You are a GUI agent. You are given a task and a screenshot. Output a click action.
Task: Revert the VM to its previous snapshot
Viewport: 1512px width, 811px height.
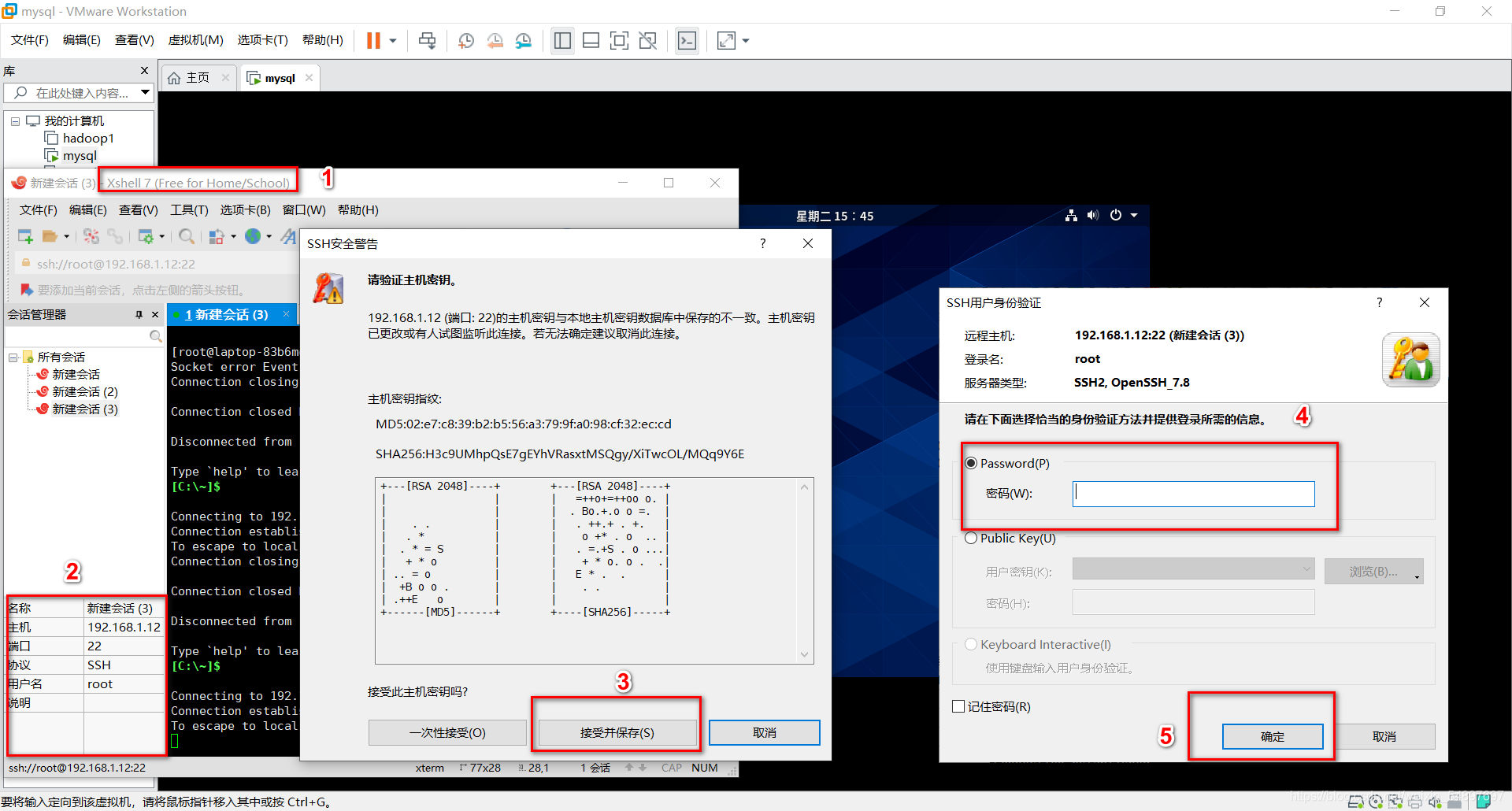point(495,41)
